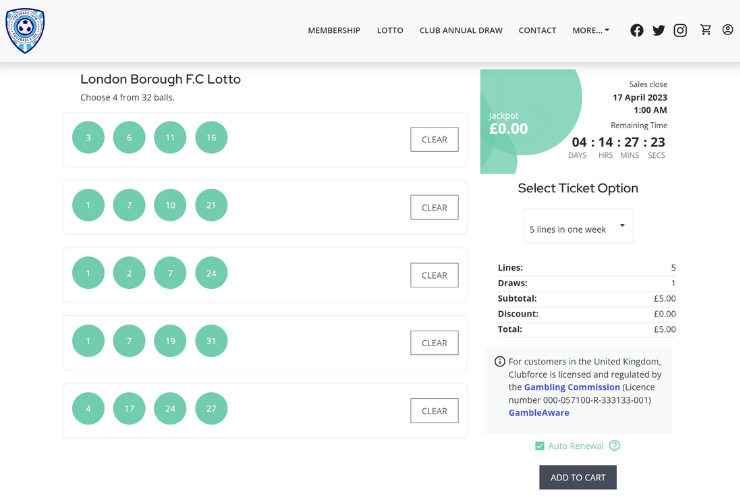Image resolution: width=740 pixels, height=500 pixels.
Task: Open the user account icon
Action: point(727,30)
